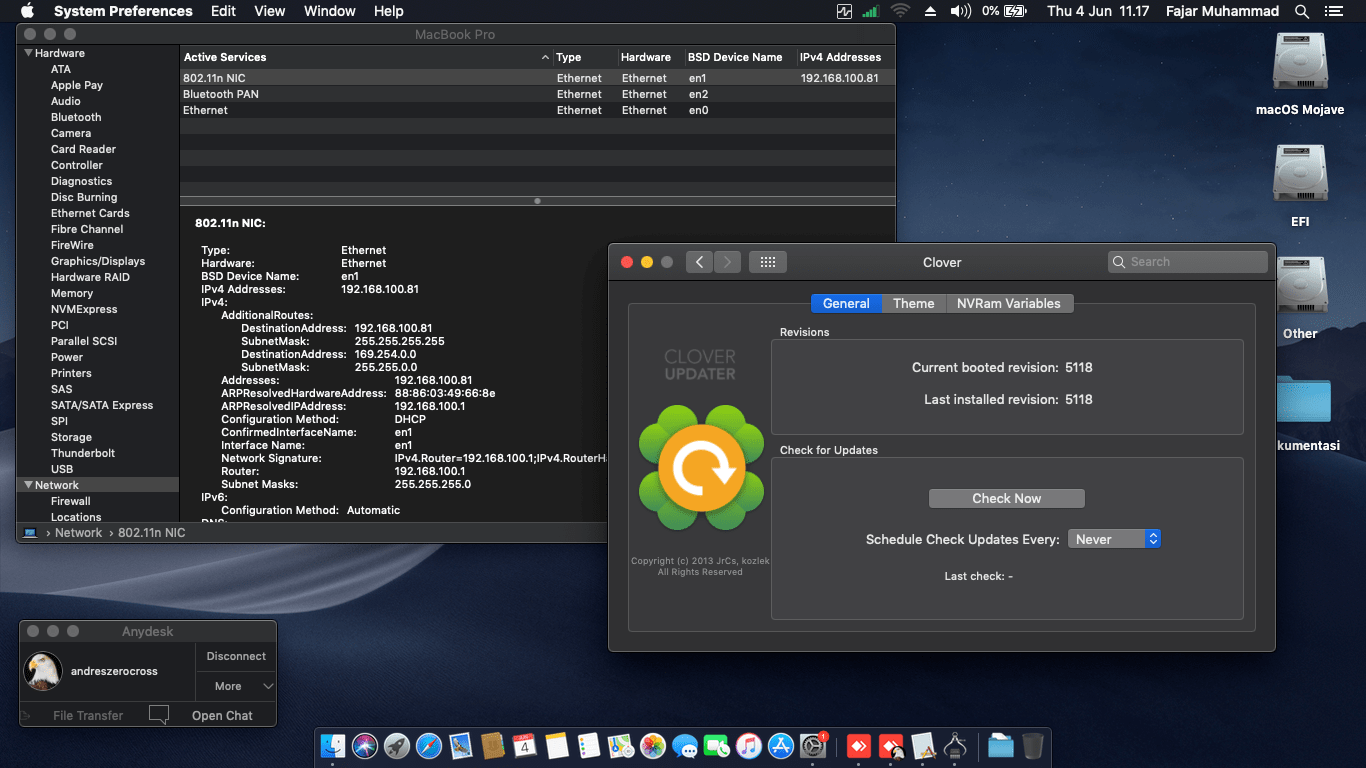The width and height of the screenshot is (1366, 768).
Task: Select the General tab in Clover
Action: click(846, 303)
